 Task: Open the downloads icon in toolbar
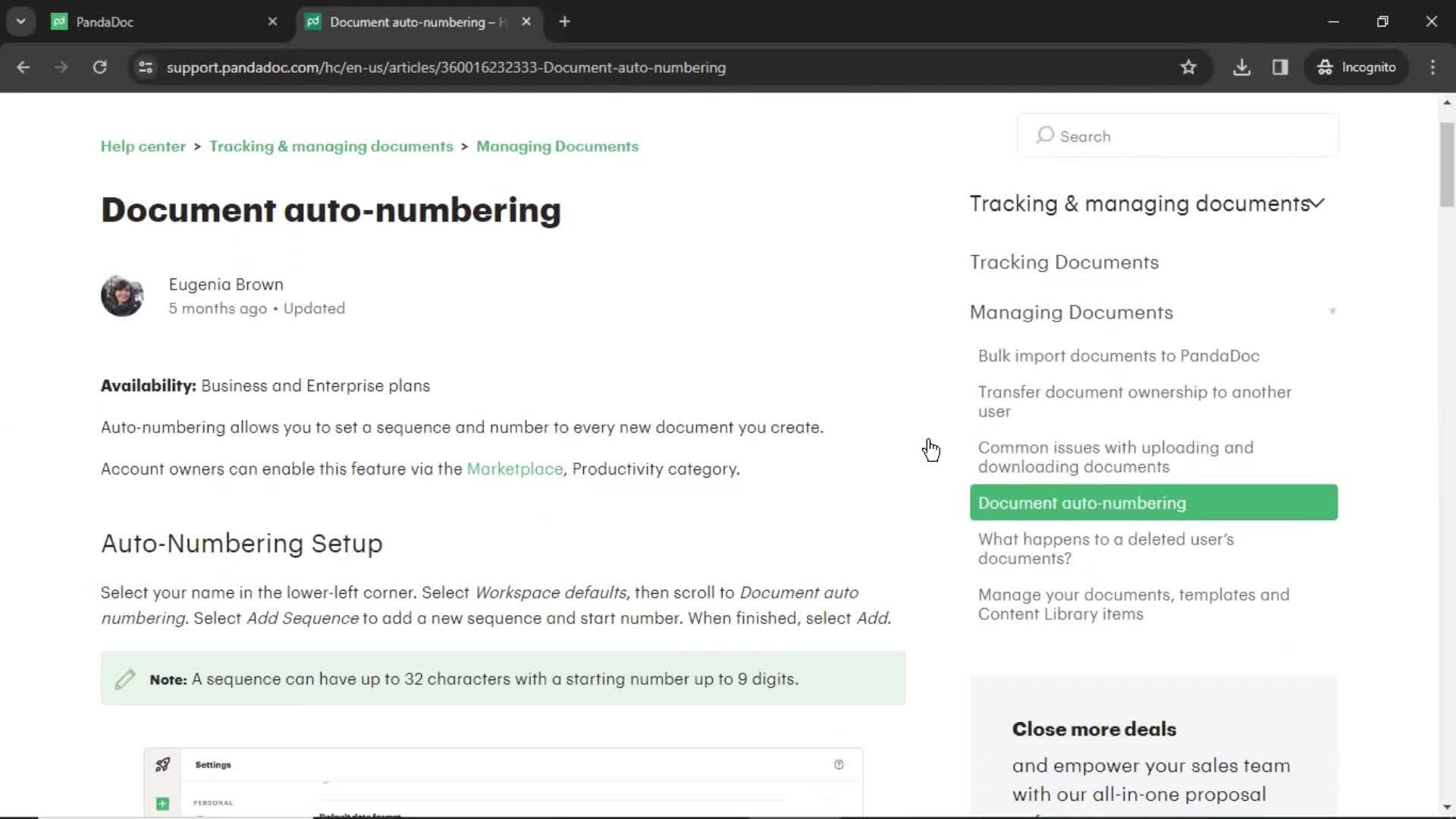1241,67
